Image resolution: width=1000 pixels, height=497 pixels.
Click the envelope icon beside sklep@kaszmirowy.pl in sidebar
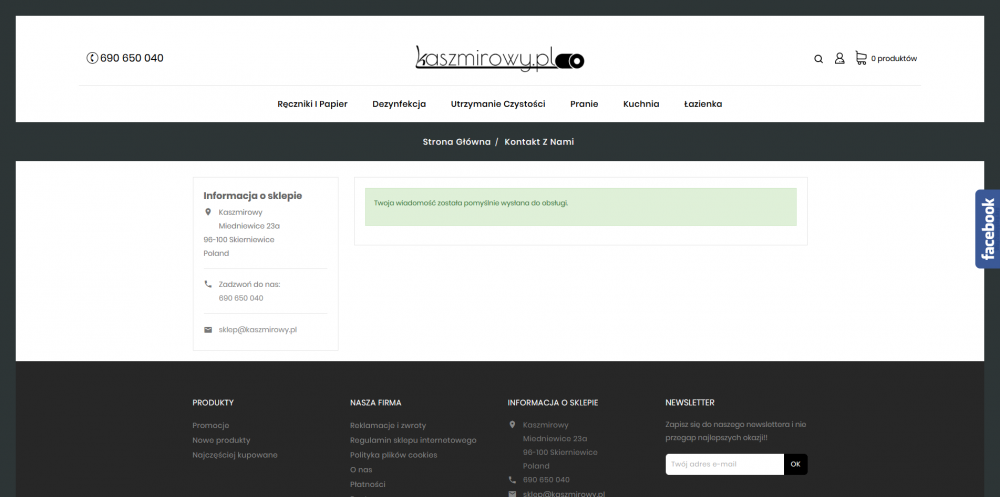208,330
